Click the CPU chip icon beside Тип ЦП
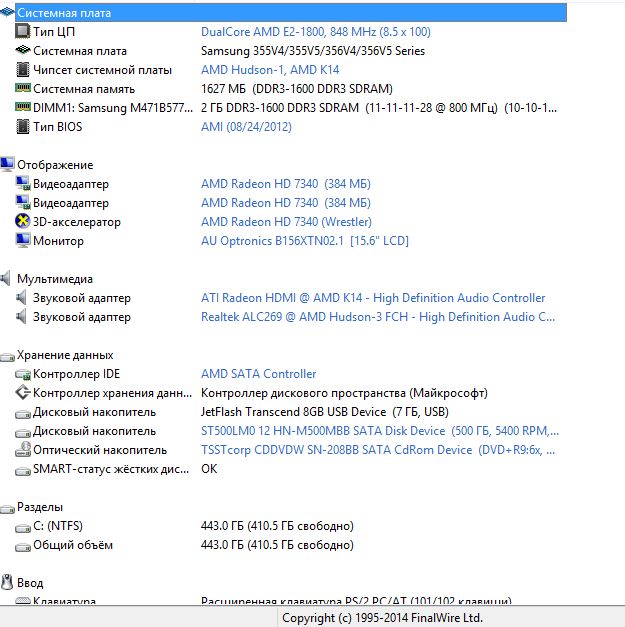The height and width of the screenshot is (627, 625). click(22, 31)
